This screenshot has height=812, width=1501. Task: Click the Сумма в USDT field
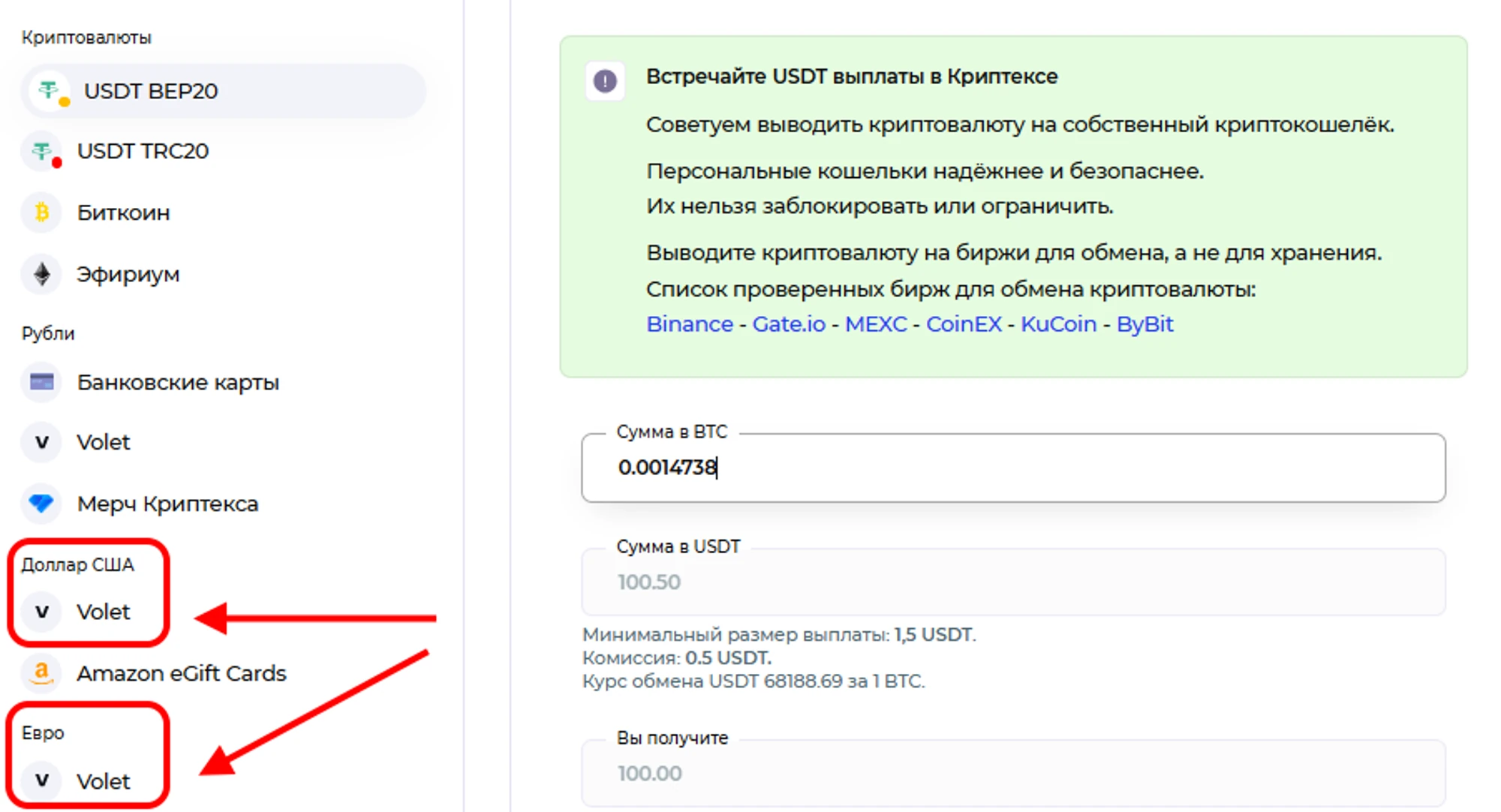pyautogui.click(x=1013, y=582)
